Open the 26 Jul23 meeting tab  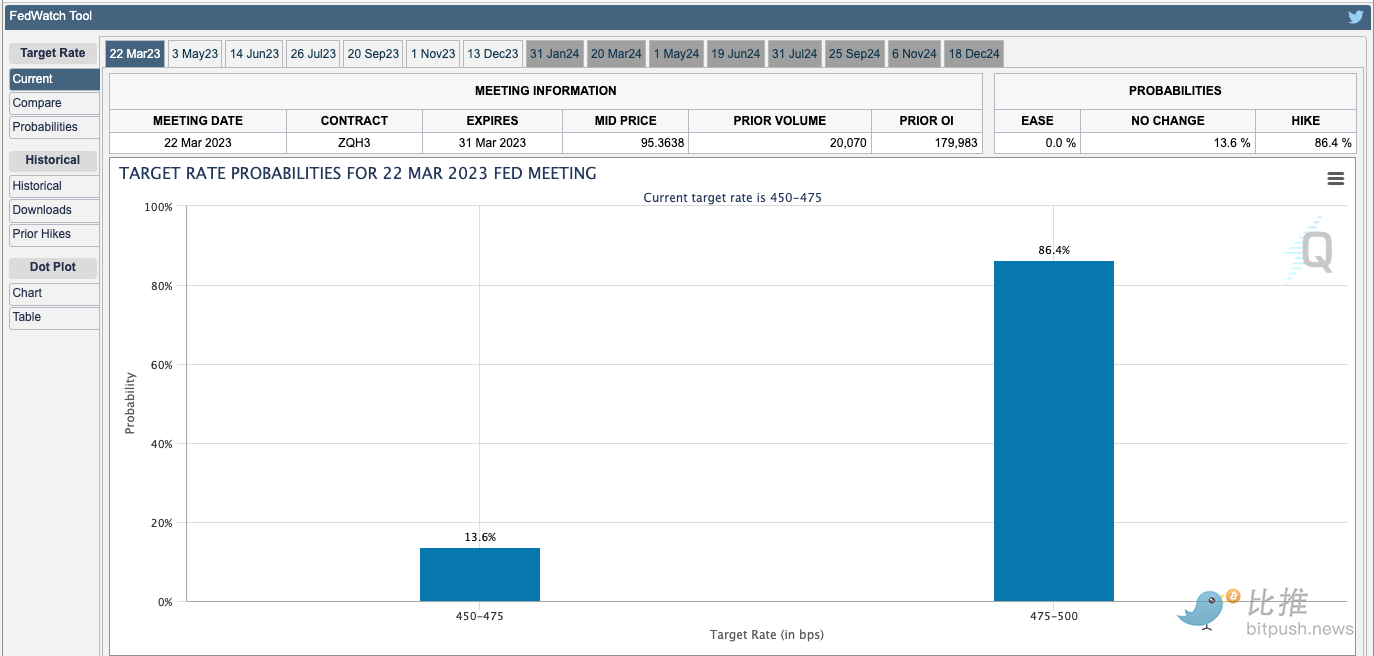(313, 54)
